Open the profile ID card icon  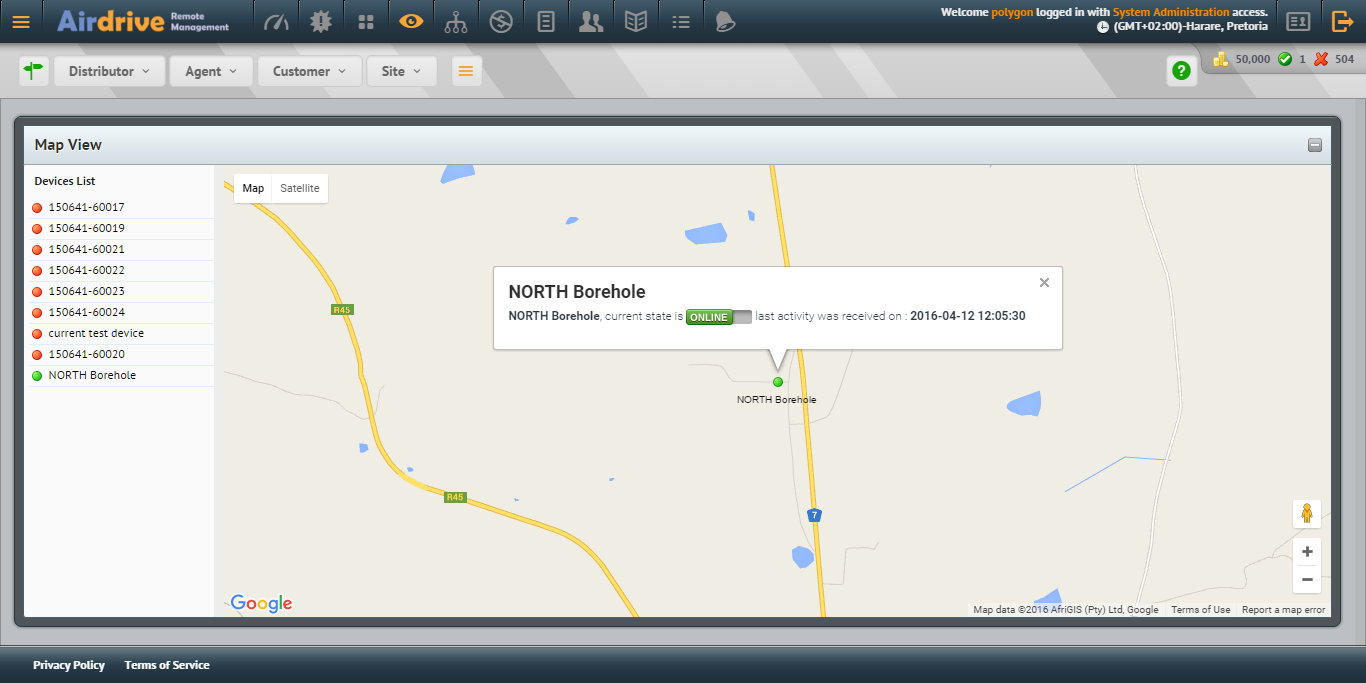[1298, 21]
